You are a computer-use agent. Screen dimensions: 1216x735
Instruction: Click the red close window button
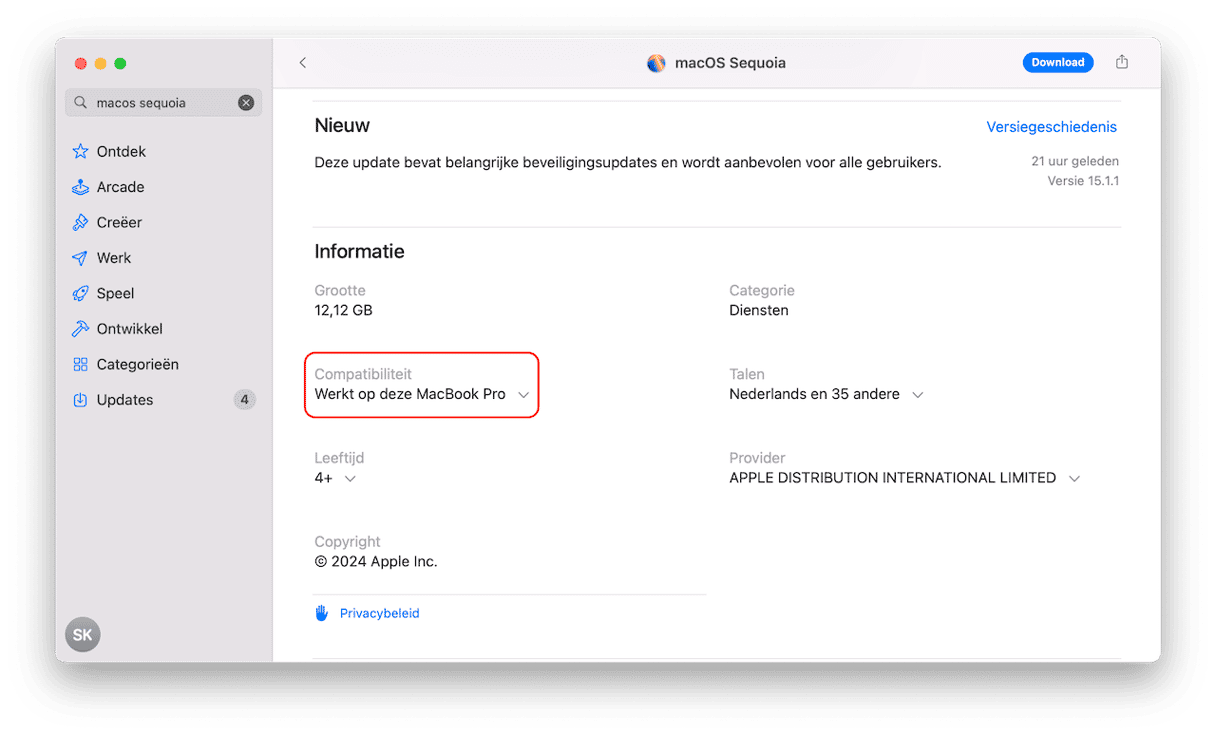81,64
